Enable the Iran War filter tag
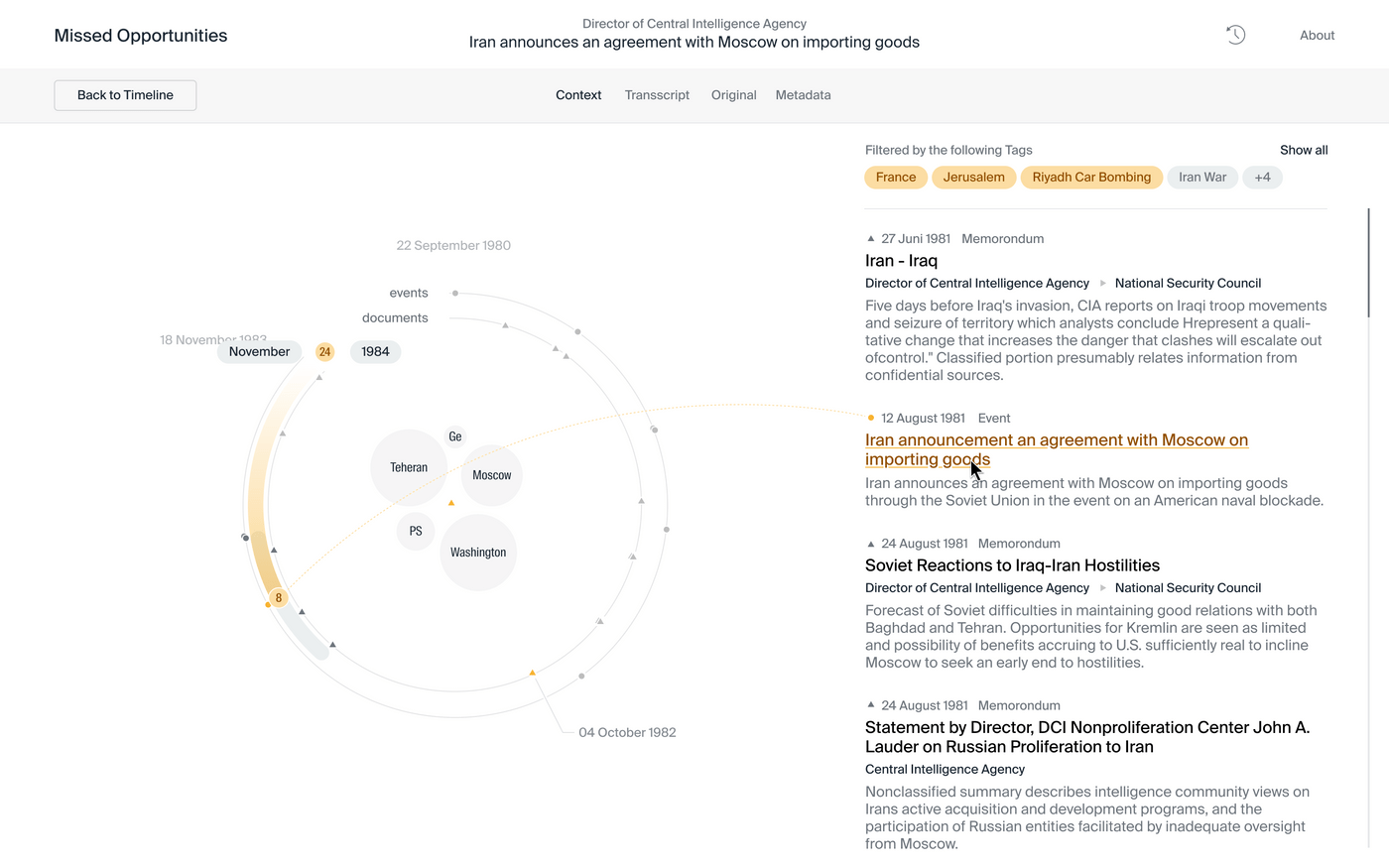1389x868 pixels. coord(1202,178)
